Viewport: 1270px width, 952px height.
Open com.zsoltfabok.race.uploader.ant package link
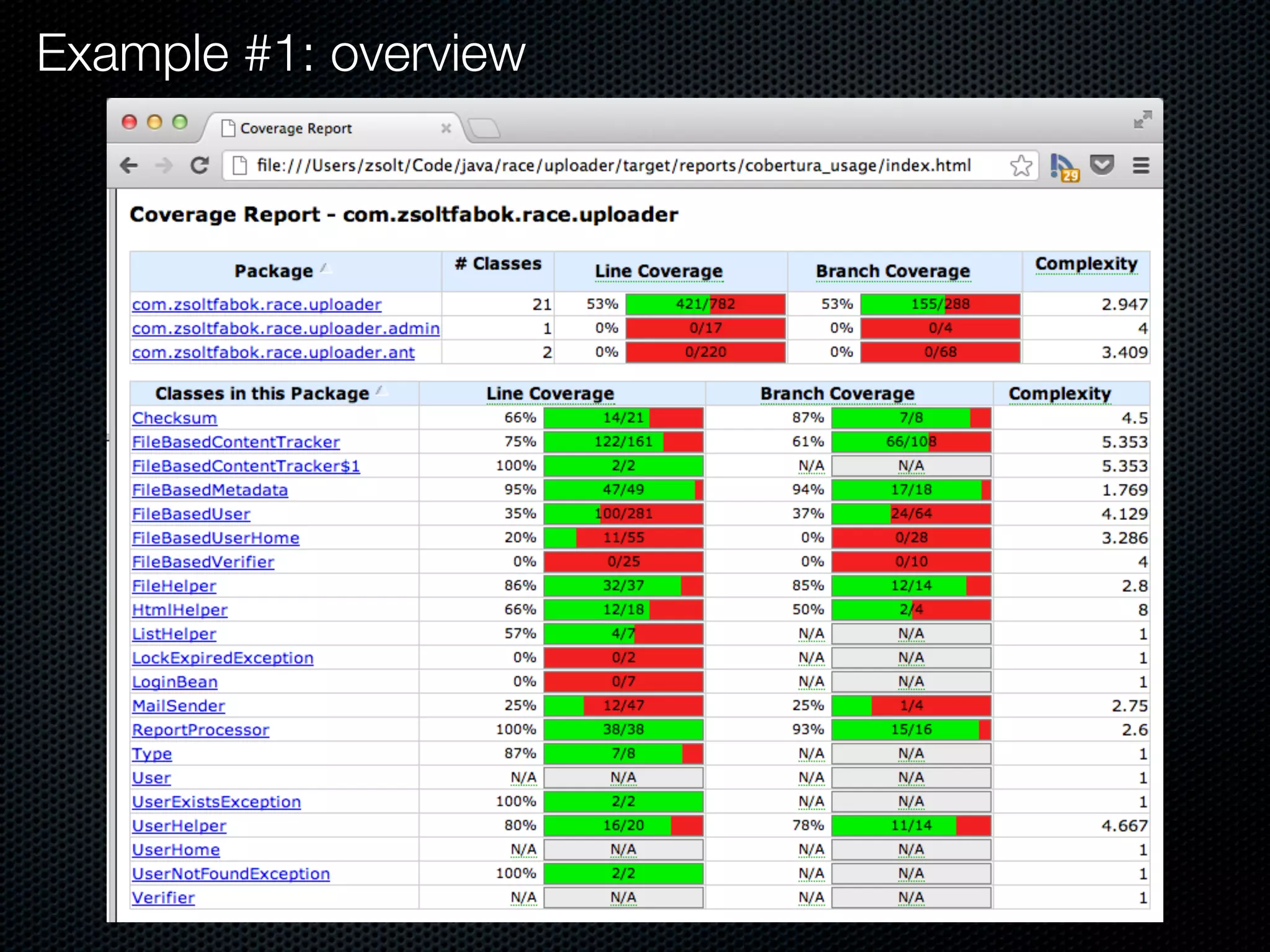click(273, 352)
